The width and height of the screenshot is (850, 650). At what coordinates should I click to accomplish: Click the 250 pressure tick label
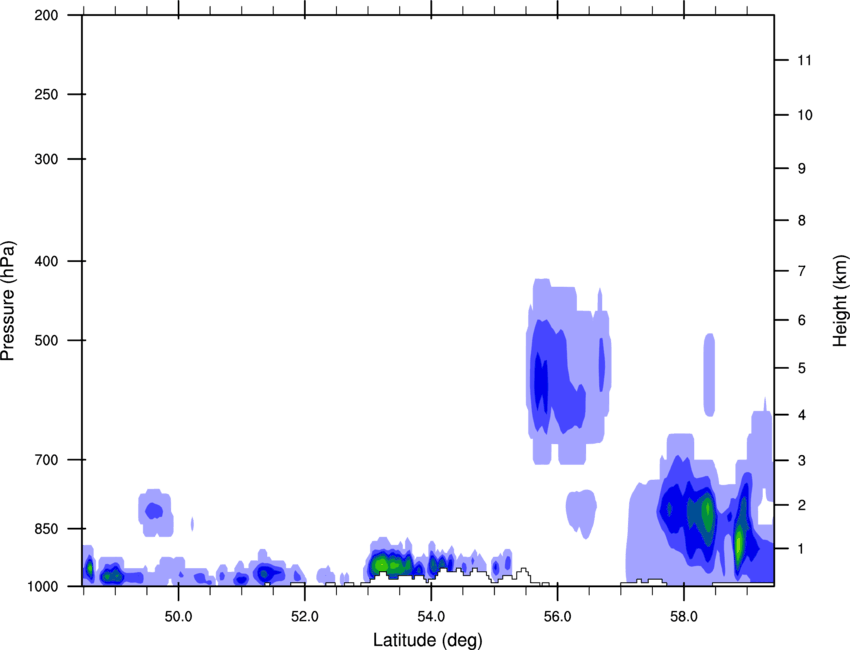coord(46,94)
